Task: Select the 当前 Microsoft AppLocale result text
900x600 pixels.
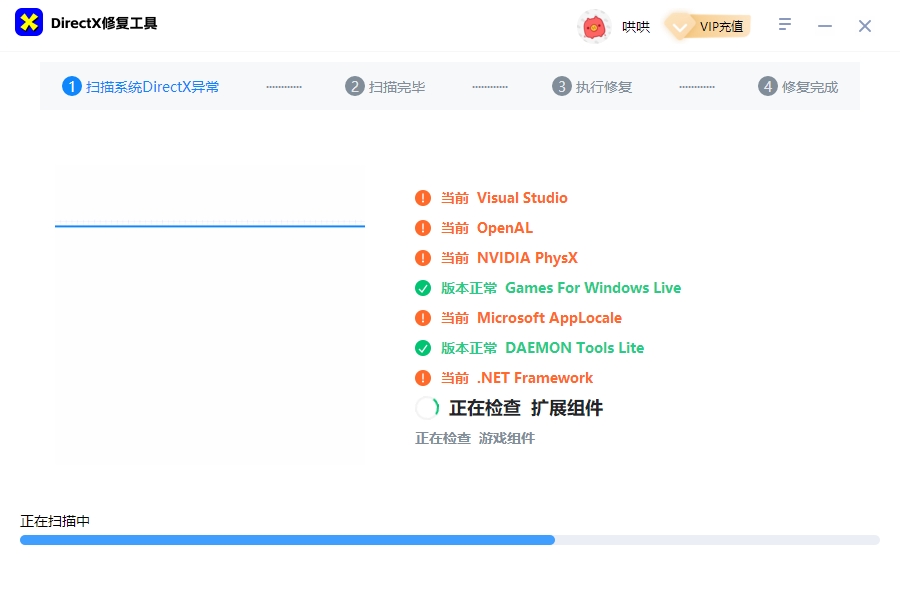Action: (532, 318)
